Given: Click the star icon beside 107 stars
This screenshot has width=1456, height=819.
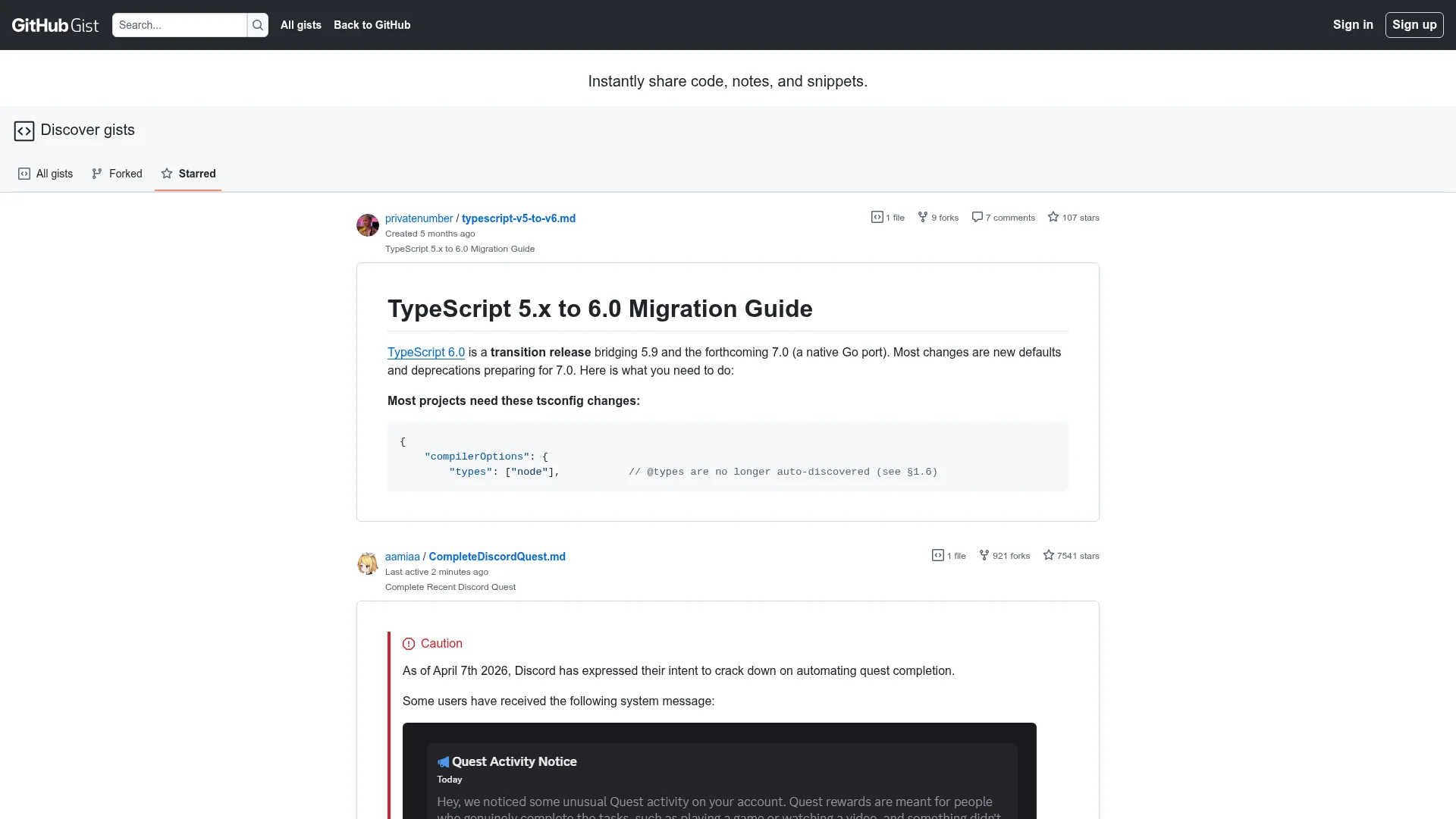Looking at the screenshot, I should pyautogui.click(x=1053, y=217).
